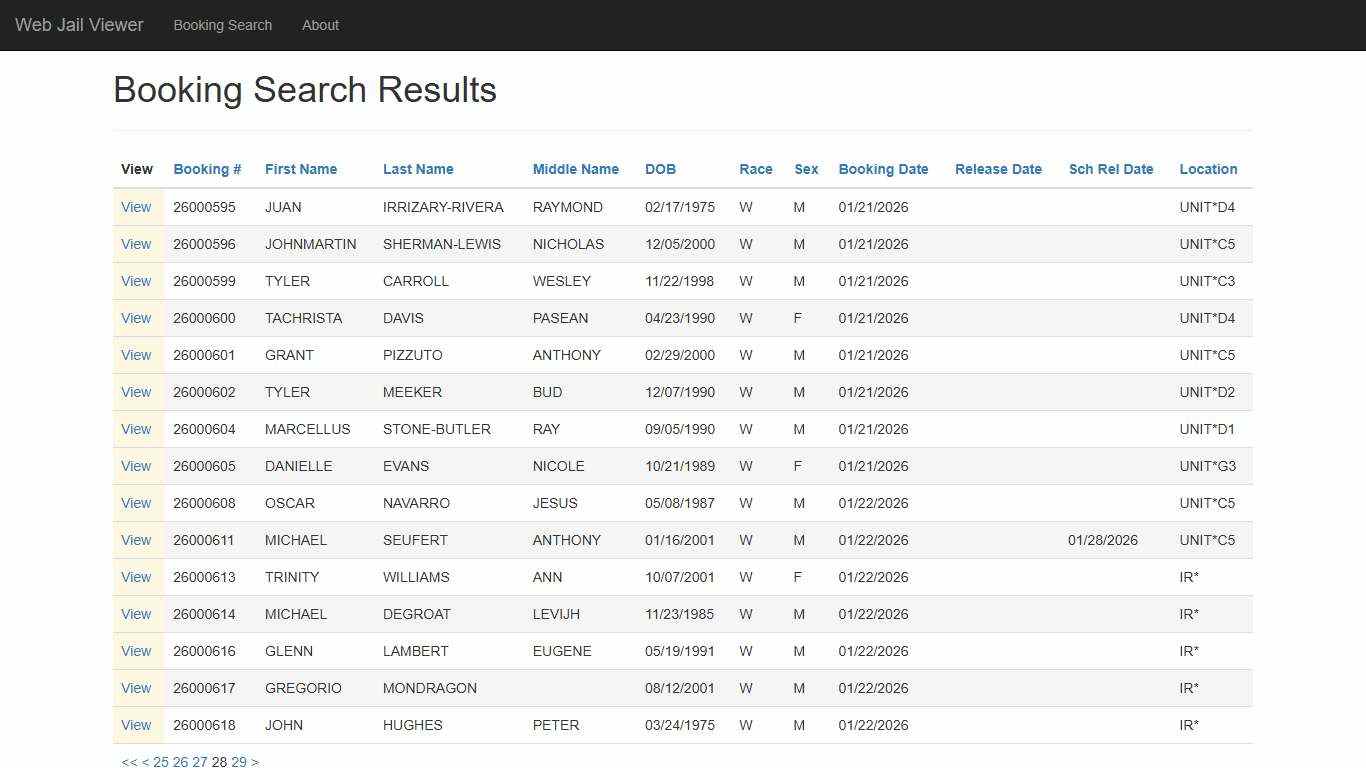This screenshot has height=768, width=1366.
Task: Go to the Booking Search menu item
Action: click(x=222, y=25)
